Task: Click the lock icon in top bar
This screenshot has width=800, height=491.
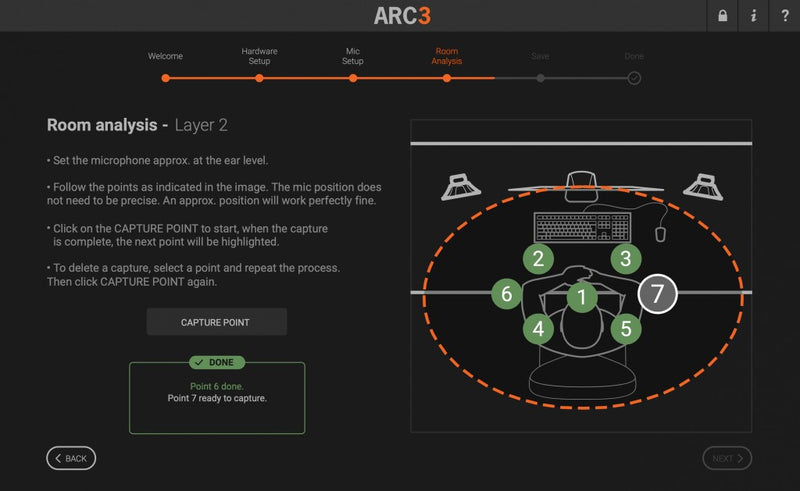Action: [722, 16]
